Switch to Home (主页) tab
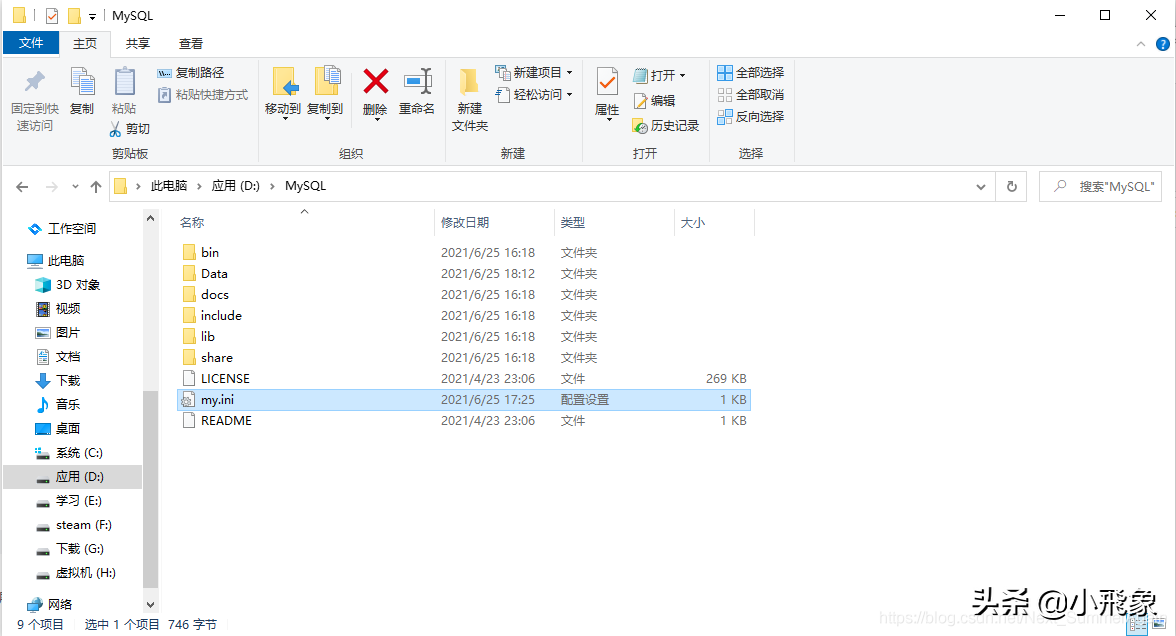The image size is (1176, 636). pos(85,44)
